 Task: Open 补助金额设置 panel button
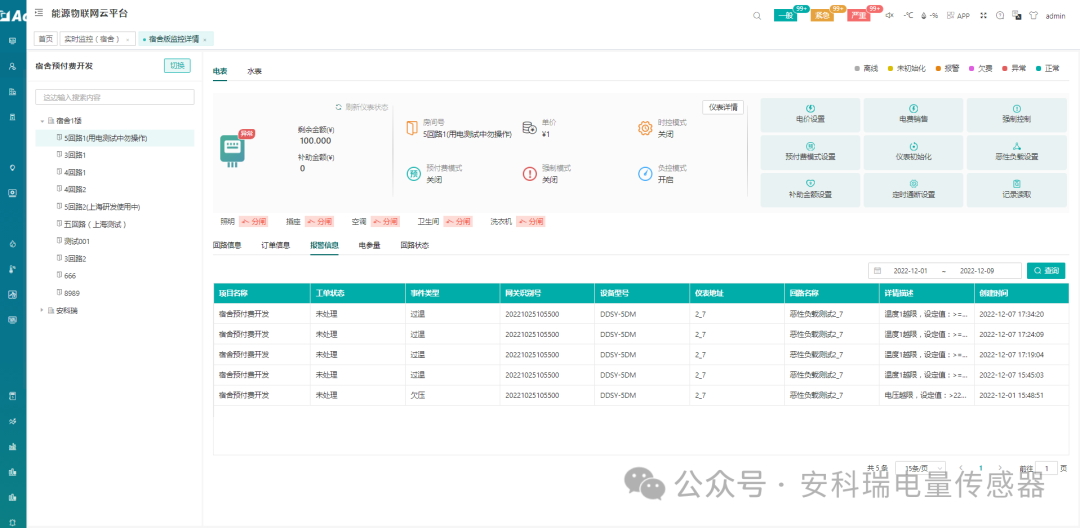pos(810,190)
